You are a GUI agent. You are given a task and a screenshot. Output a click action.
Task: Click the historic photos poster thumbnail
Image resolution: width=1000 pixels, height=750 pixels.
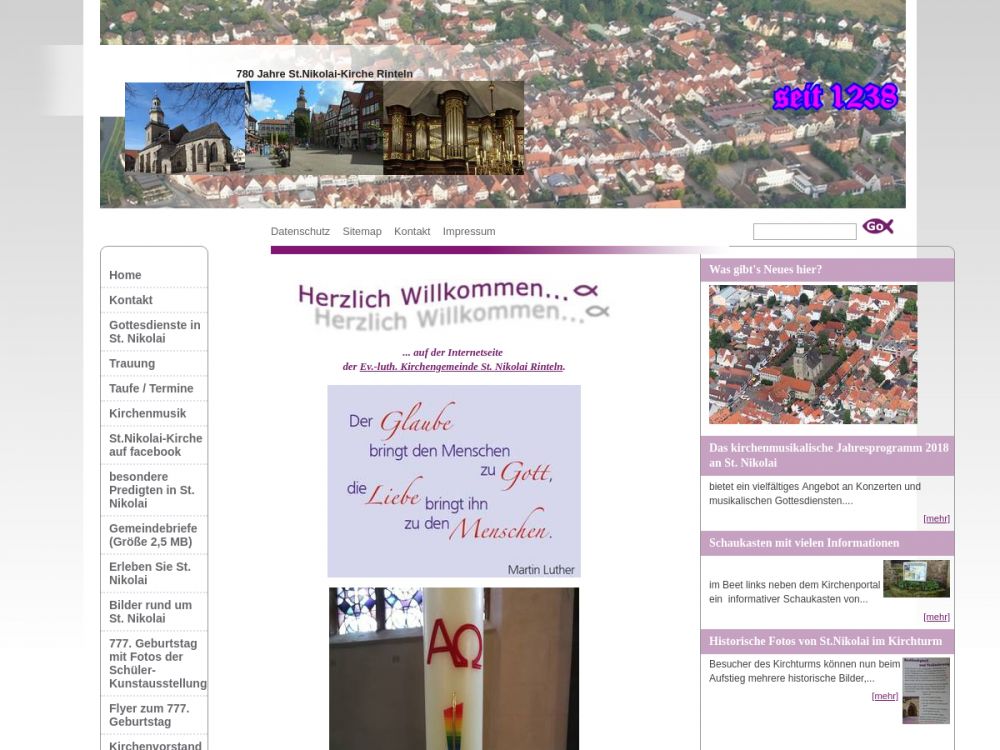pos(925,690)
